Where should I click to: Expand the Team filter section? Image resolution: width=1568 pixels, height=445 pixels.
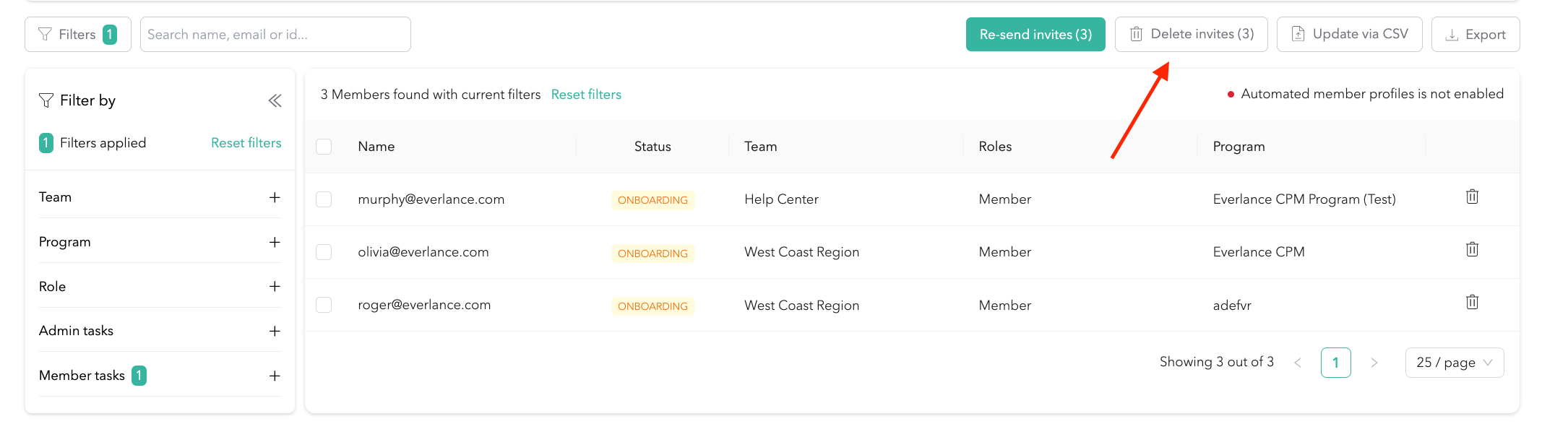pyautogui.click(x=275, y=197)
